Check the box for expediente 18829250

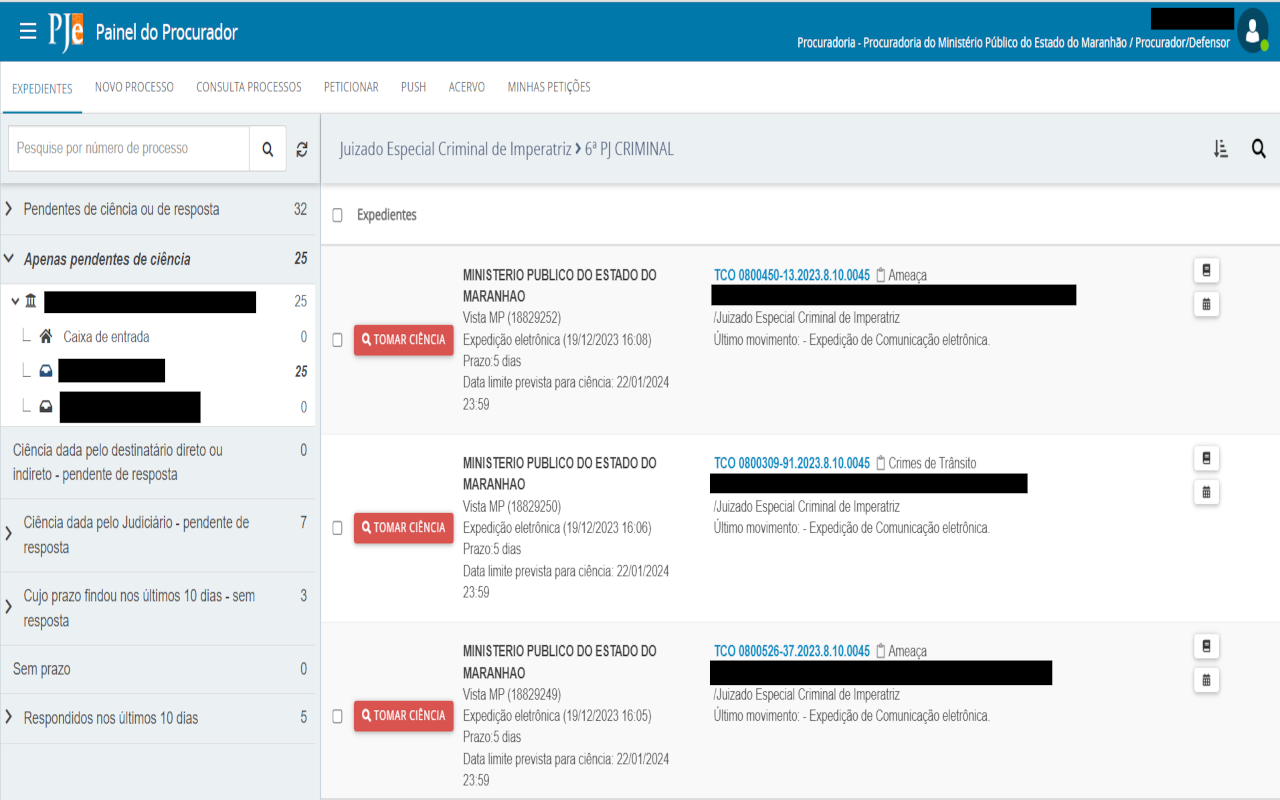point(337,528)
